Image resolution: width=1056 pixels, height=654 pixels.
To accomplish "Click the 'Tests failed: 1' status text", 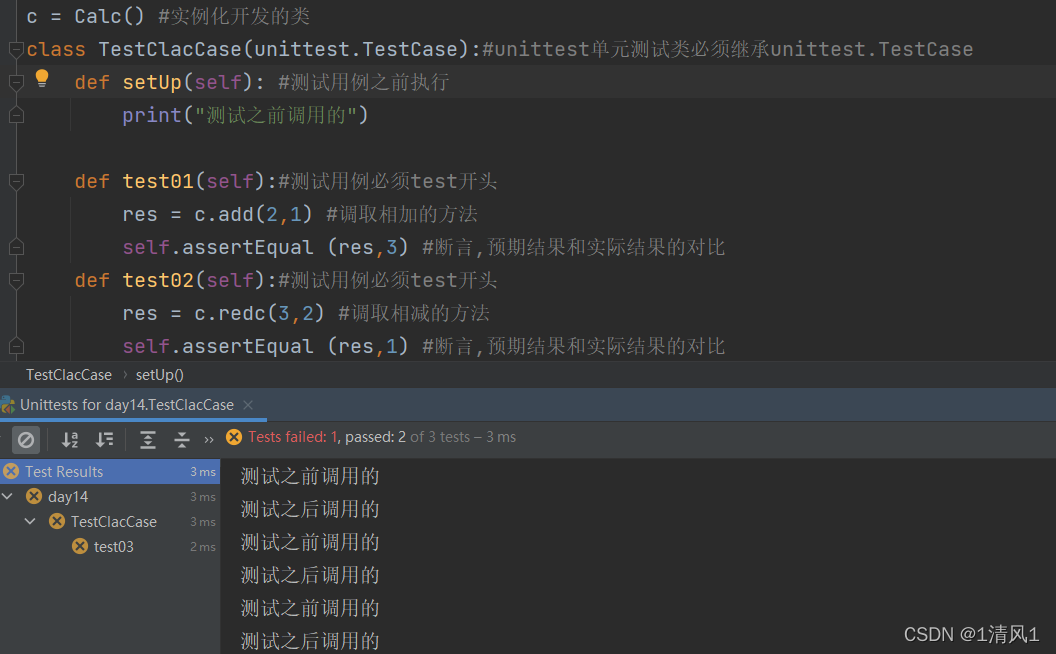I will coord(293,437).
